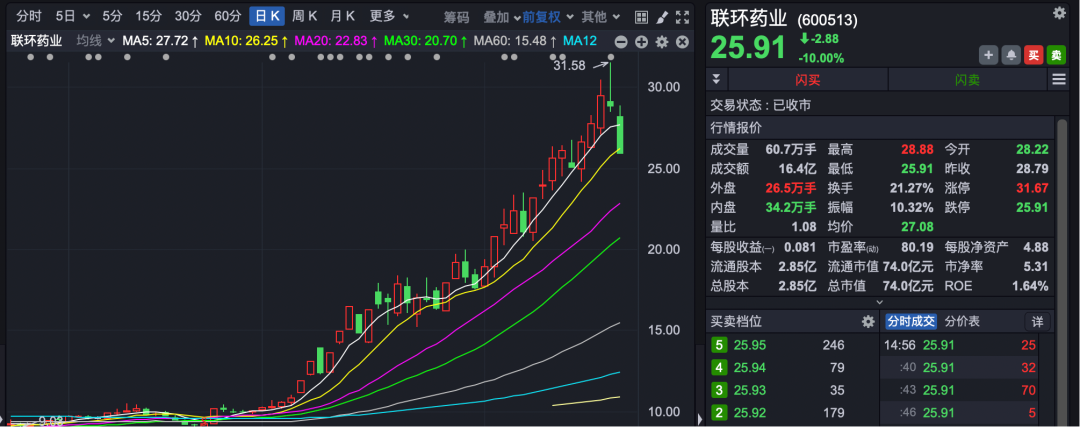Close the moving average indicator line

(681, 41)
